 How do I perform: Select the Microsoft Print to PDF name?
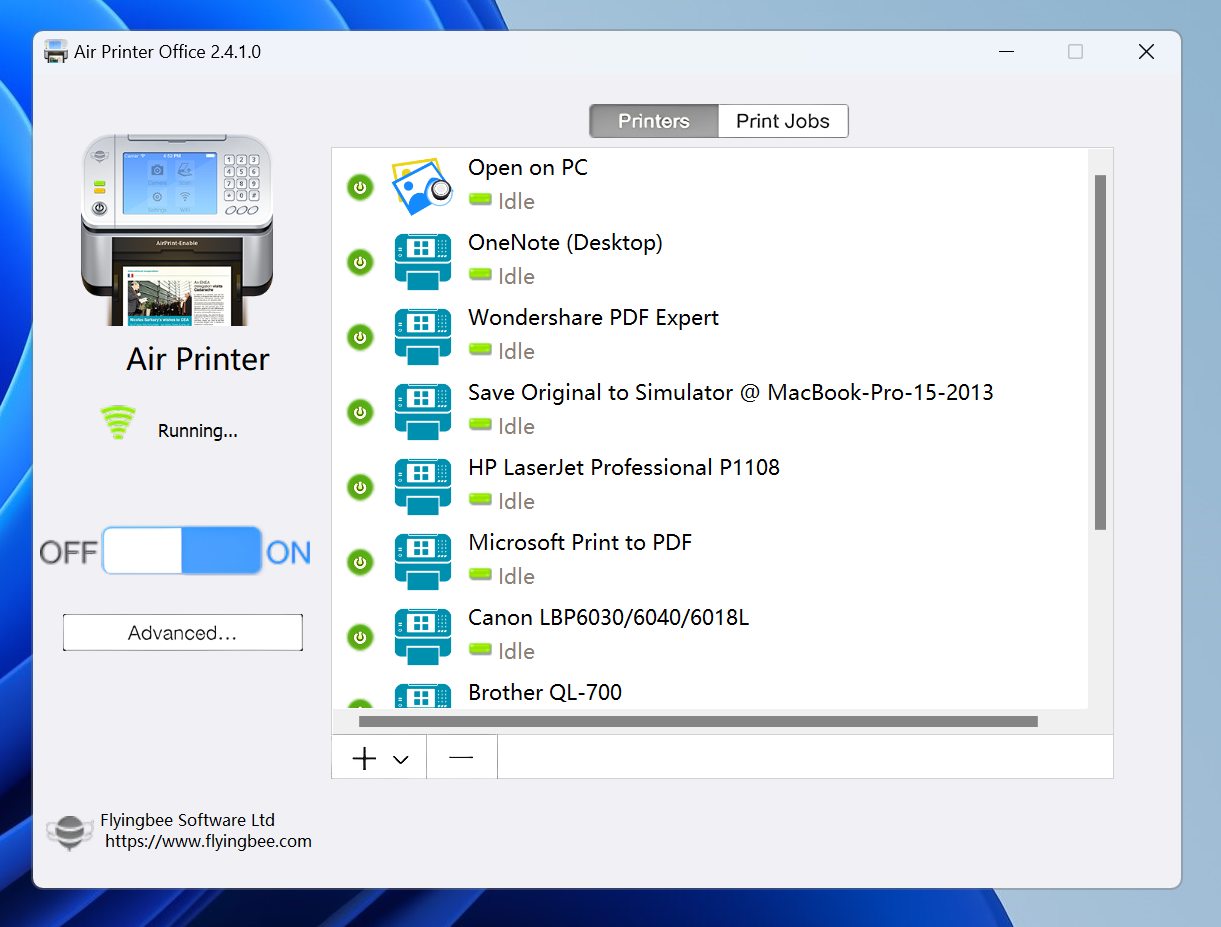[580, 543]
